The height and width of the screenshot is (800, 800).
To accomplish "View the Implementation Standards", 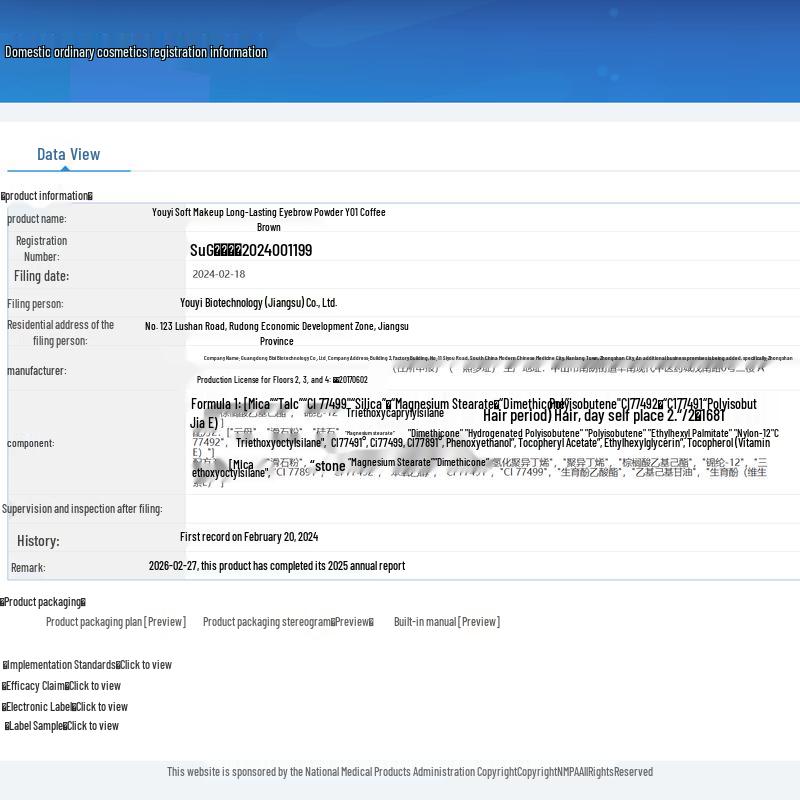I will pos(87,665).
